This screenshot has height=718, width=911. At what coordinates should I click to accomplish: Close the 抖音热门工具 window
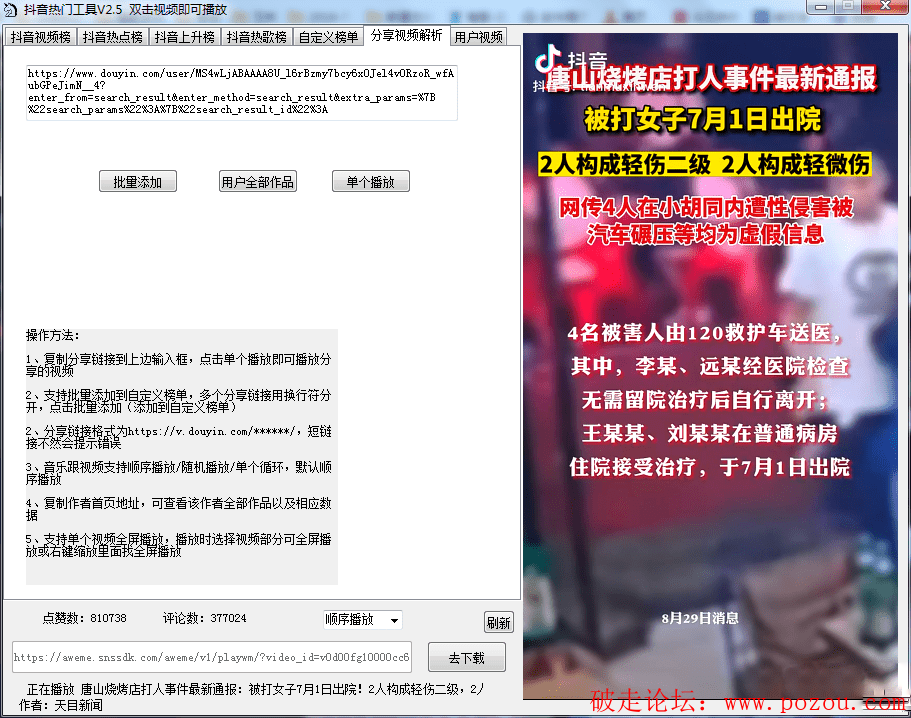pyautogui.click(x=885, y=6)
